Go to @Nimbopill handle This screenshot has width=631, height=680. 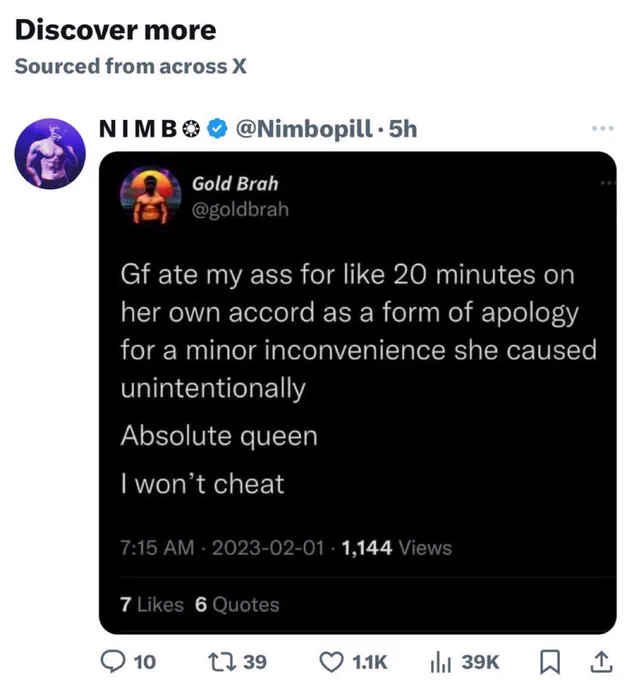tap(304, 129)
